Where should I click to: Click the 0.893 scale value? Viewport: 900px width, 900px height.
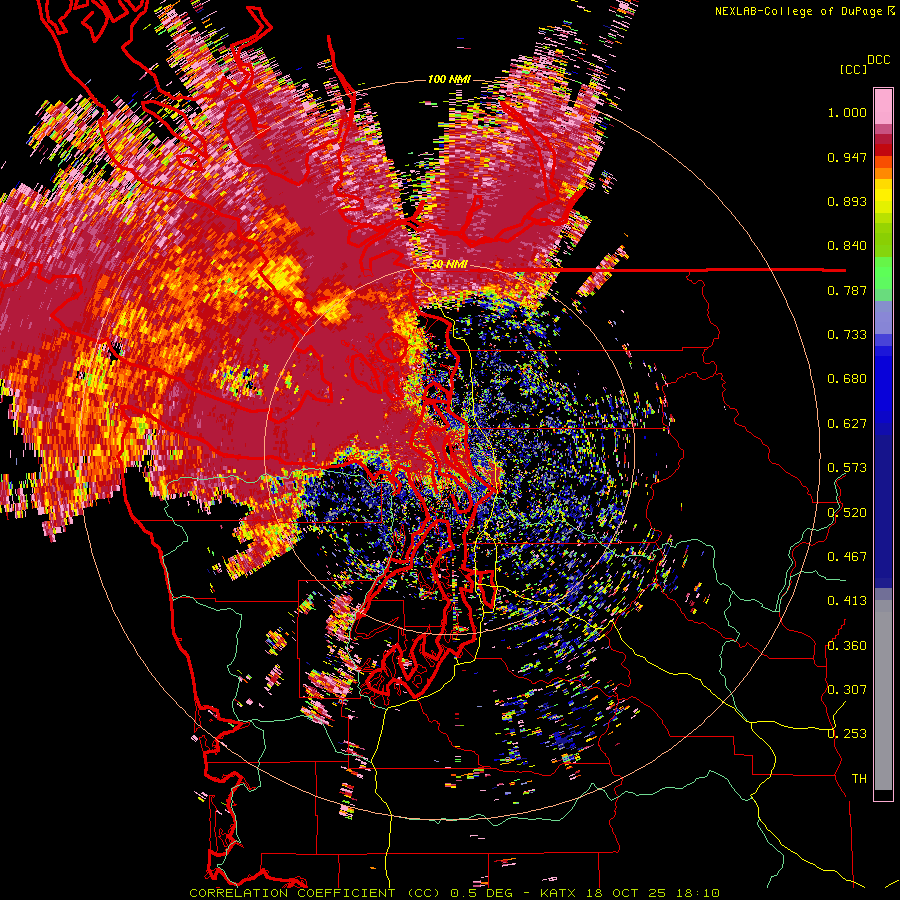(x=847, y=201)
